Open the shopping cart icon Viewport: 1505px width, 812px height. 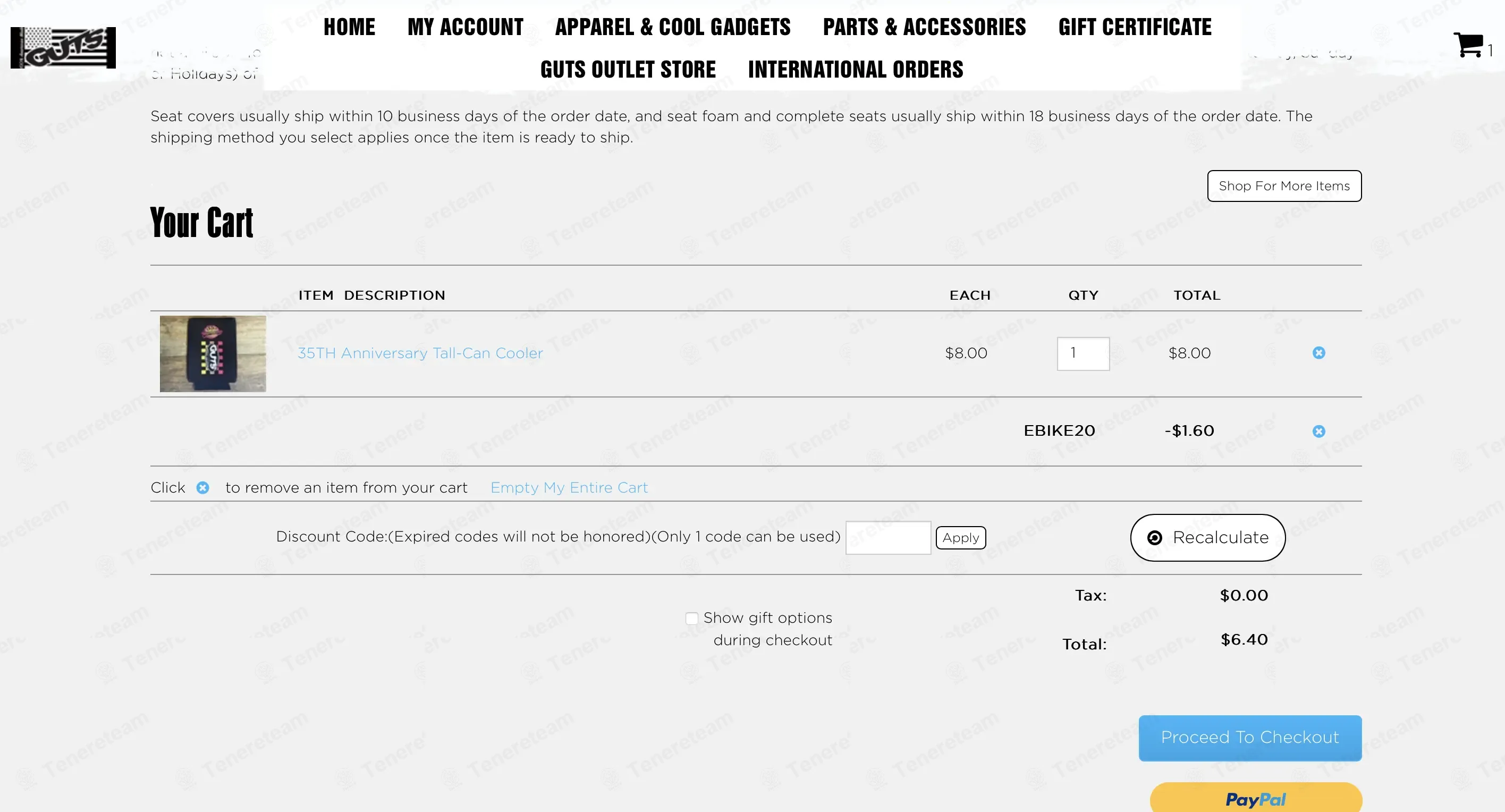pos(1468,45)
